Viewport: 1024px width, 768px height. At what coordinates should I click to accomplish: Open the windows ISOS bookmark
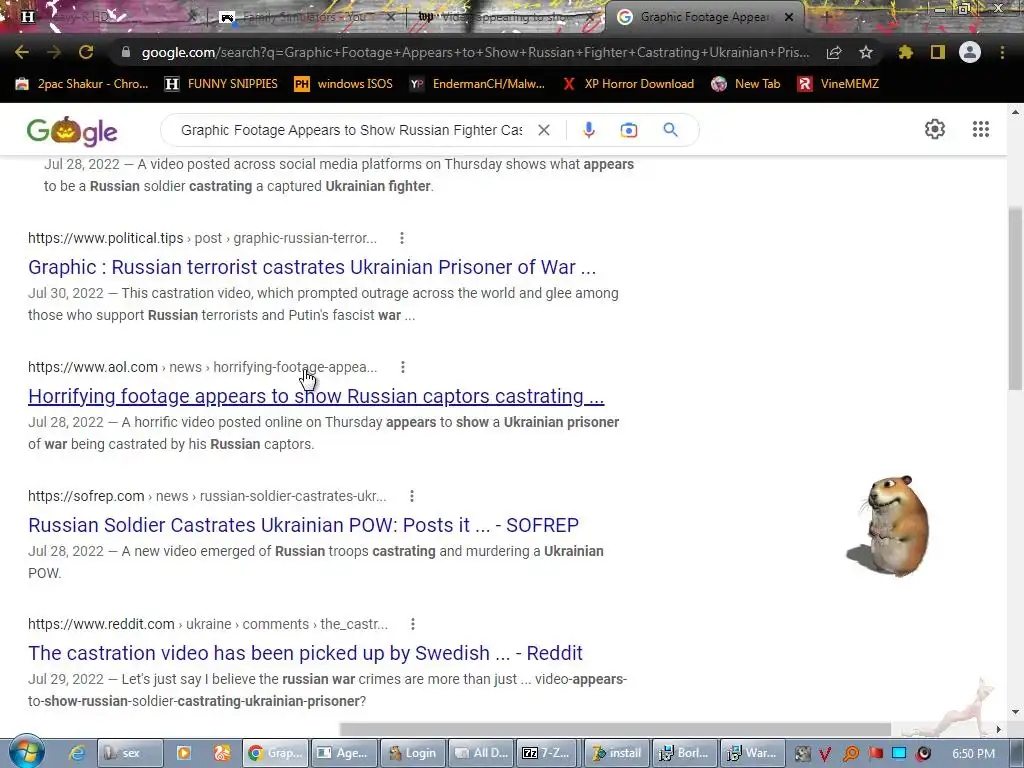click(344, 84)
